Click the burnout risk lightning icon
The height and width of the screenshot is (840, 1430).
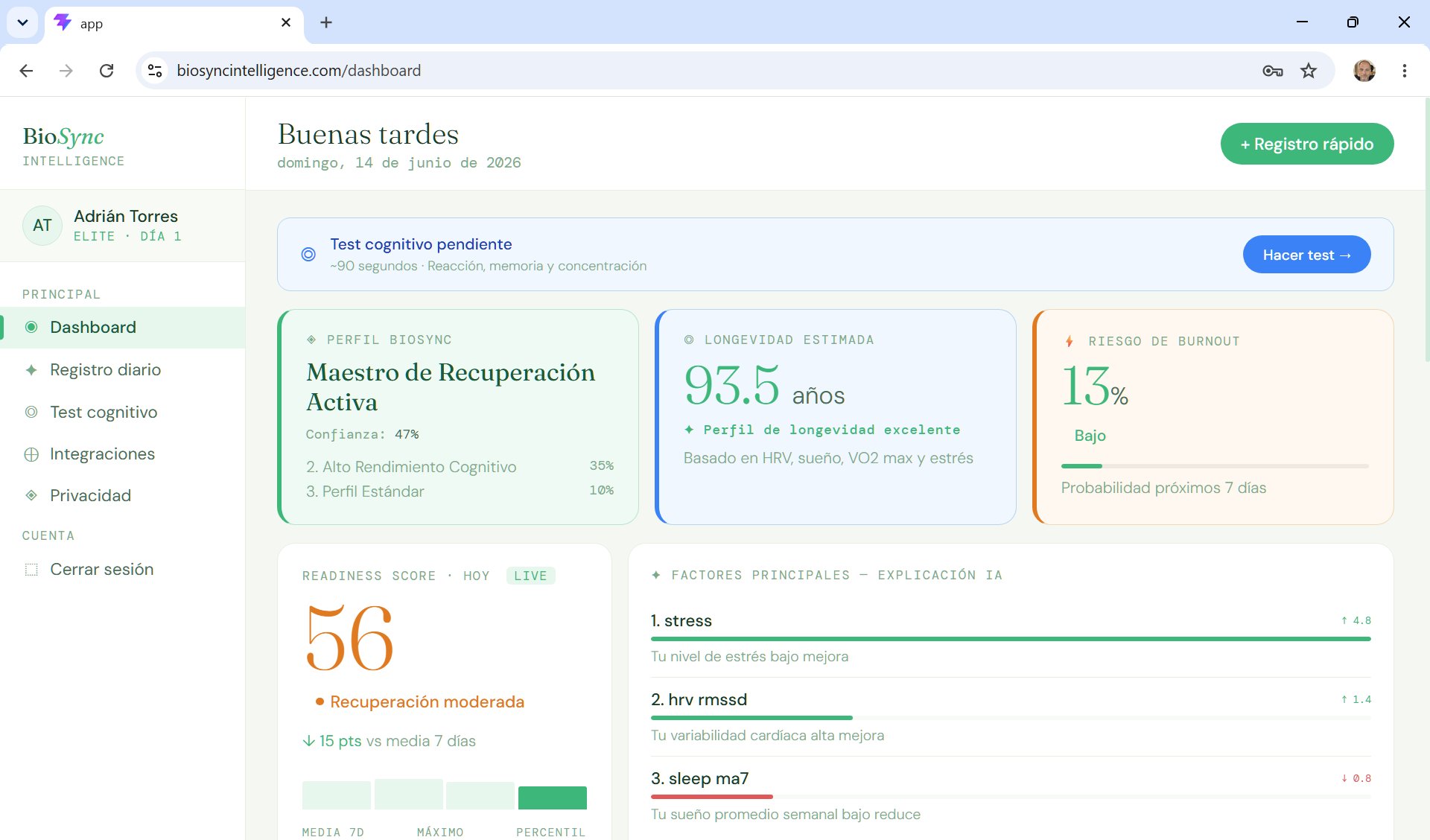click(1070, 341)
